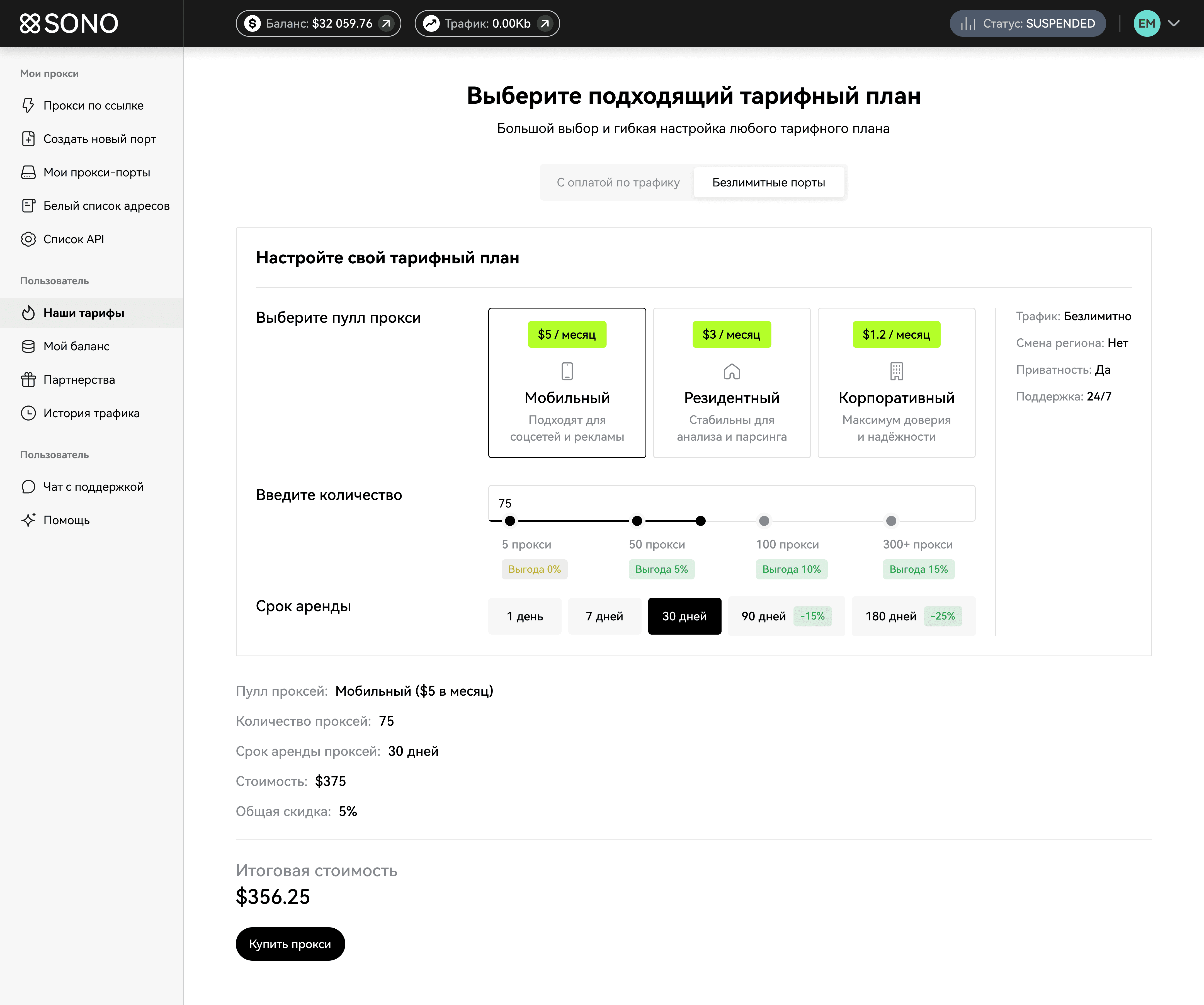This screenshot has width=1204, height=1005.
Task: Click the quantity input field showing 75
Action: tap(731, 503)
